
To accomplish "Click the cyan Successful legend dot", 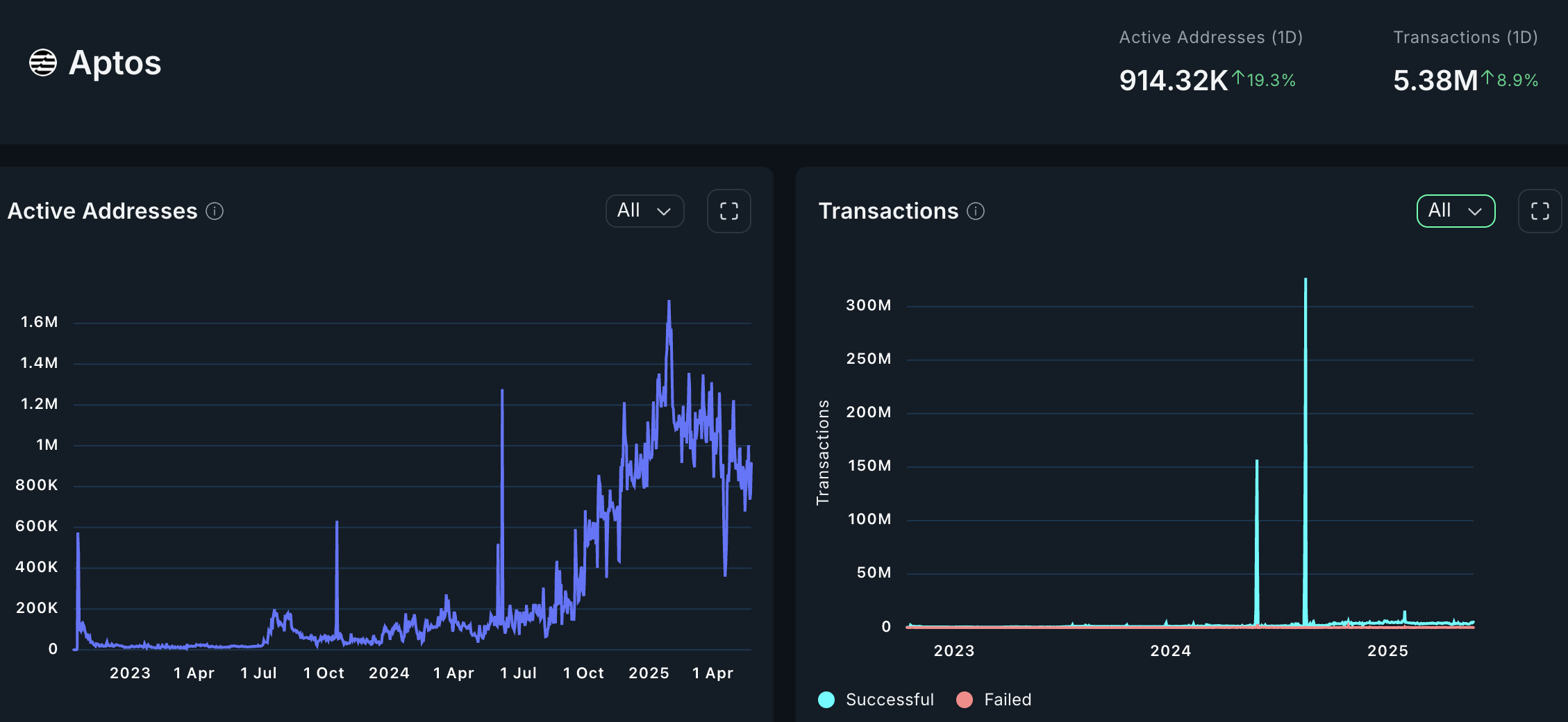I will 826,700.
